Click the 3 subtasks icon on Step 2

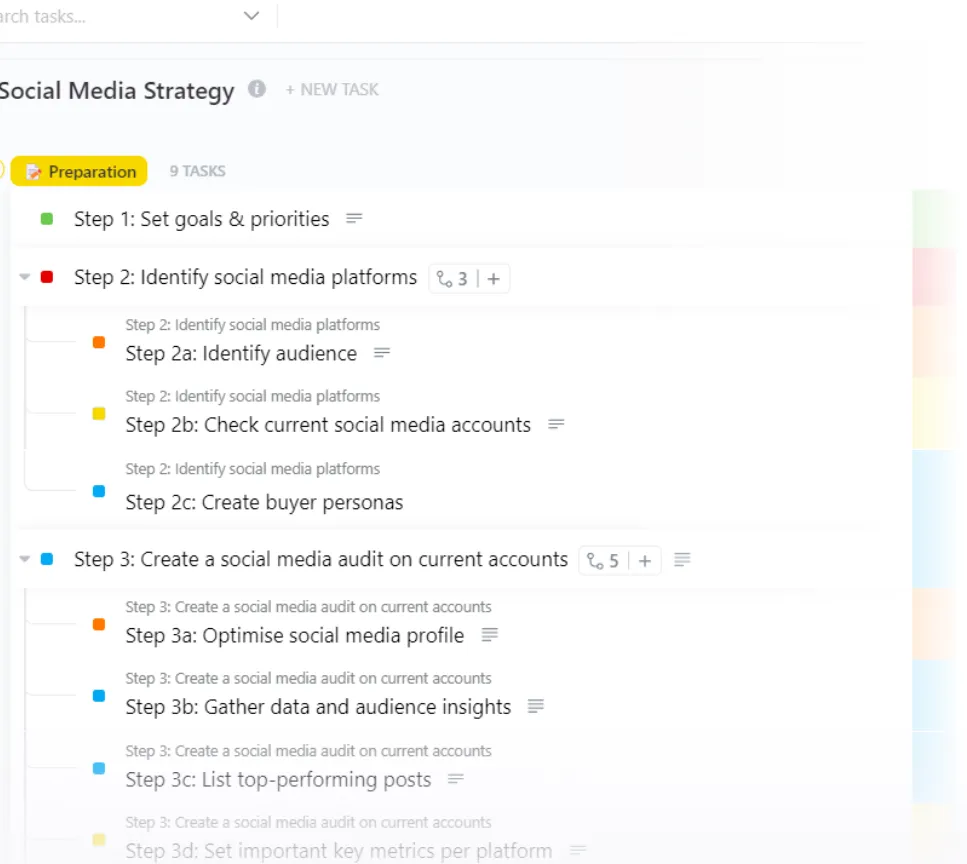point(452,279)
